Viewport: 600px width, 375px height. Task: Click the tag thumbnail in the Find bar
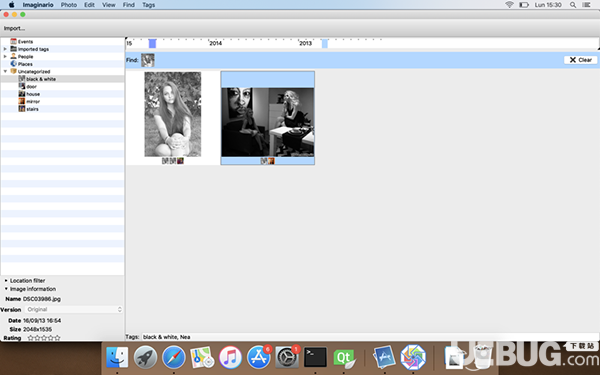tap(148, 60)
